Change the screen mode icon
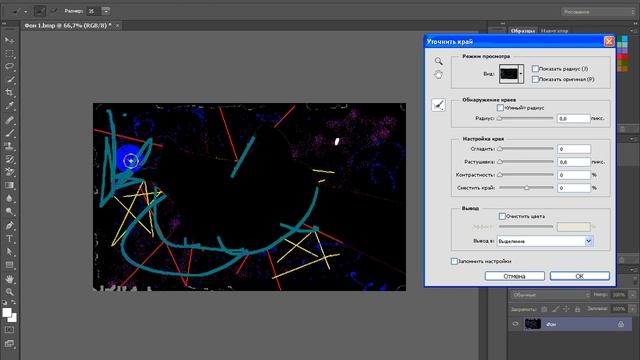 pos(9,344)
